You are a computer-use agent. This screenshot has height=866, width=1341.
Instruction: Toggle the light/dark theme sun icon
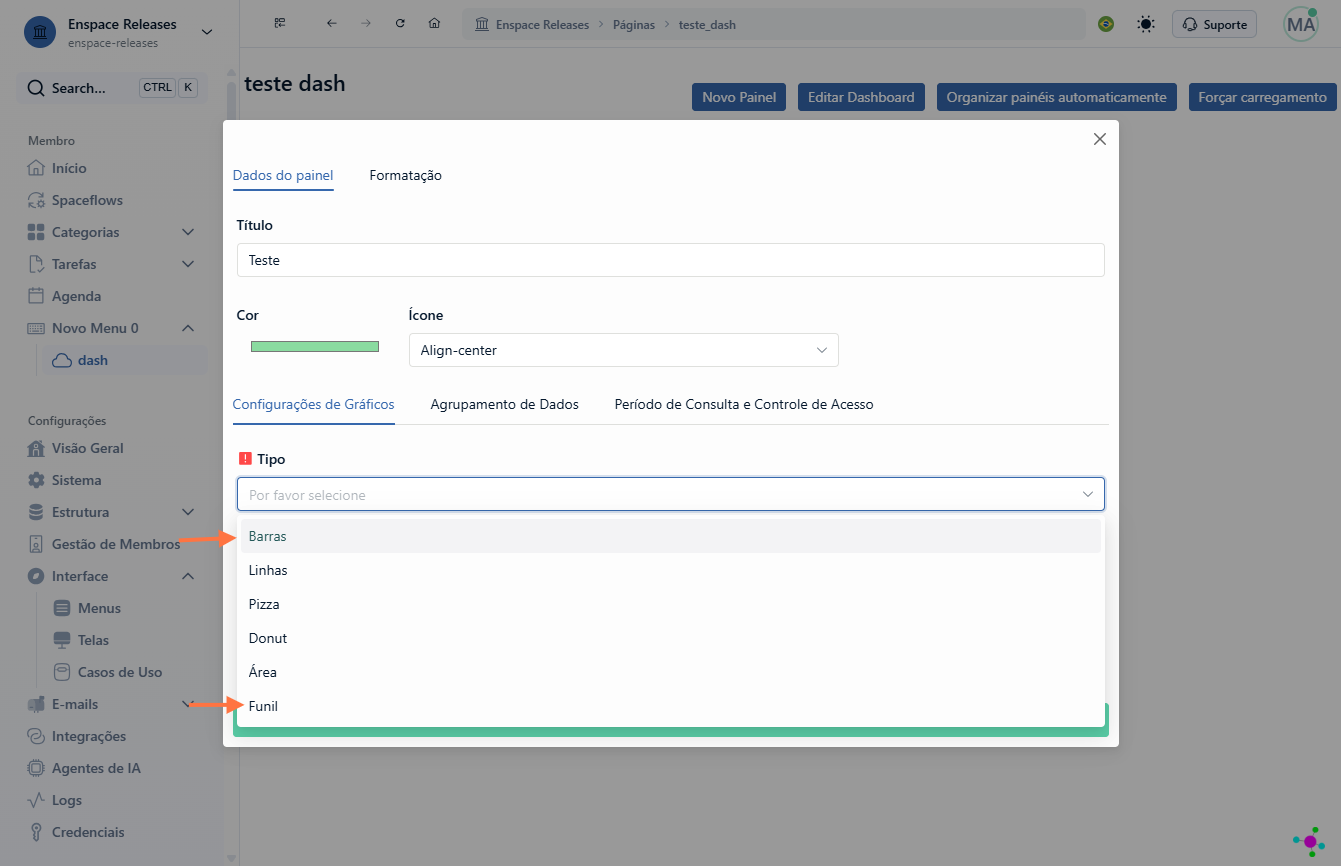coord(1146,24)
